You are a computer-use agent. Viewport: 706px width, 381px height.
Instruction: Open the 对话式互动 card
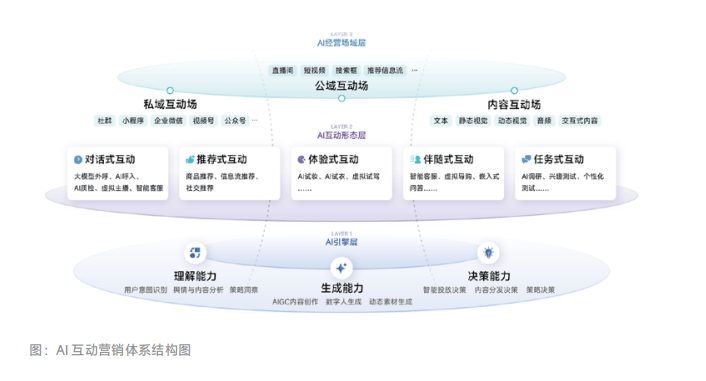[x=118, y=173]
